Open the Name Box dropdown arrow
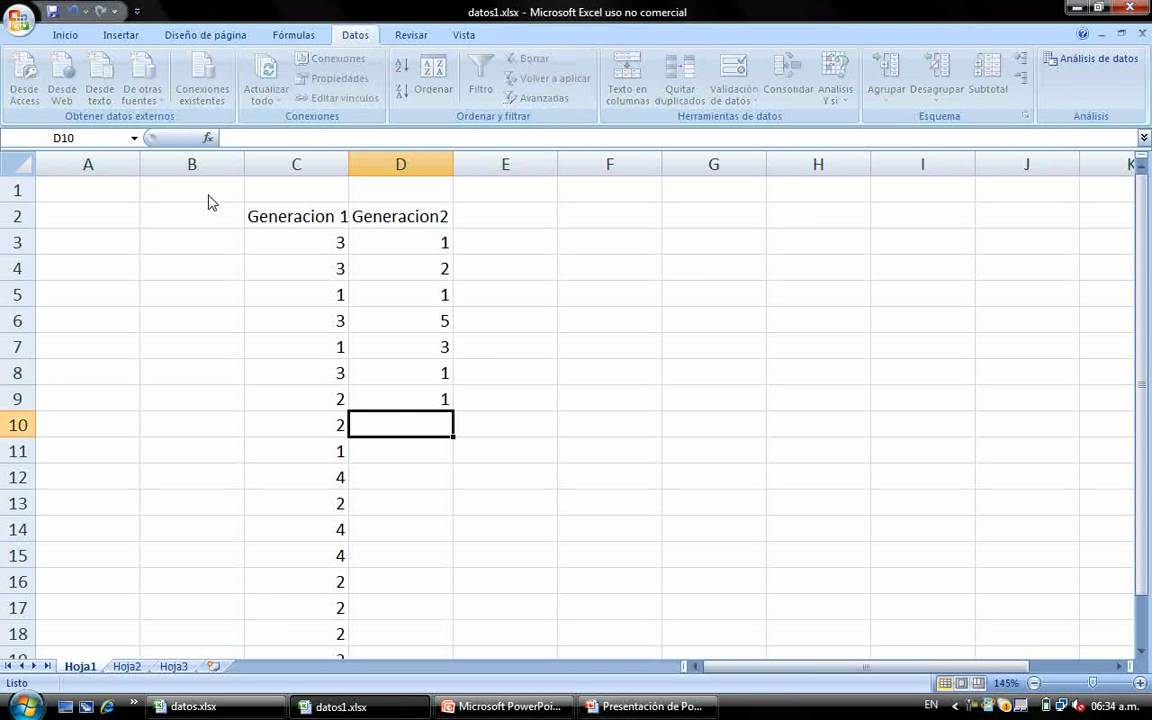 (x=134, y=138)
